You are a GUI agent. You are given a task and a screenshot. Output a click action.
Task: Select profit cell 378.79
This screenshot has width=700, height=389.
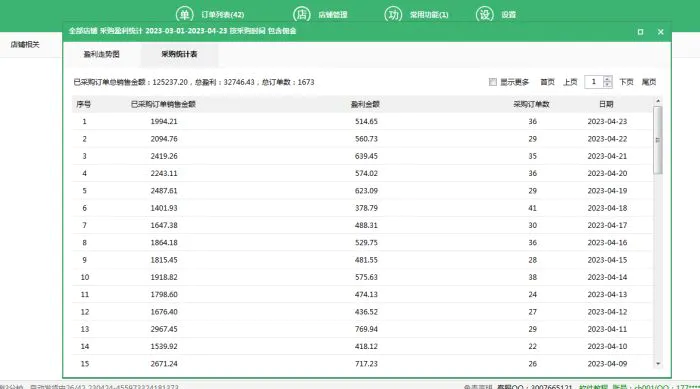(367, 208)
